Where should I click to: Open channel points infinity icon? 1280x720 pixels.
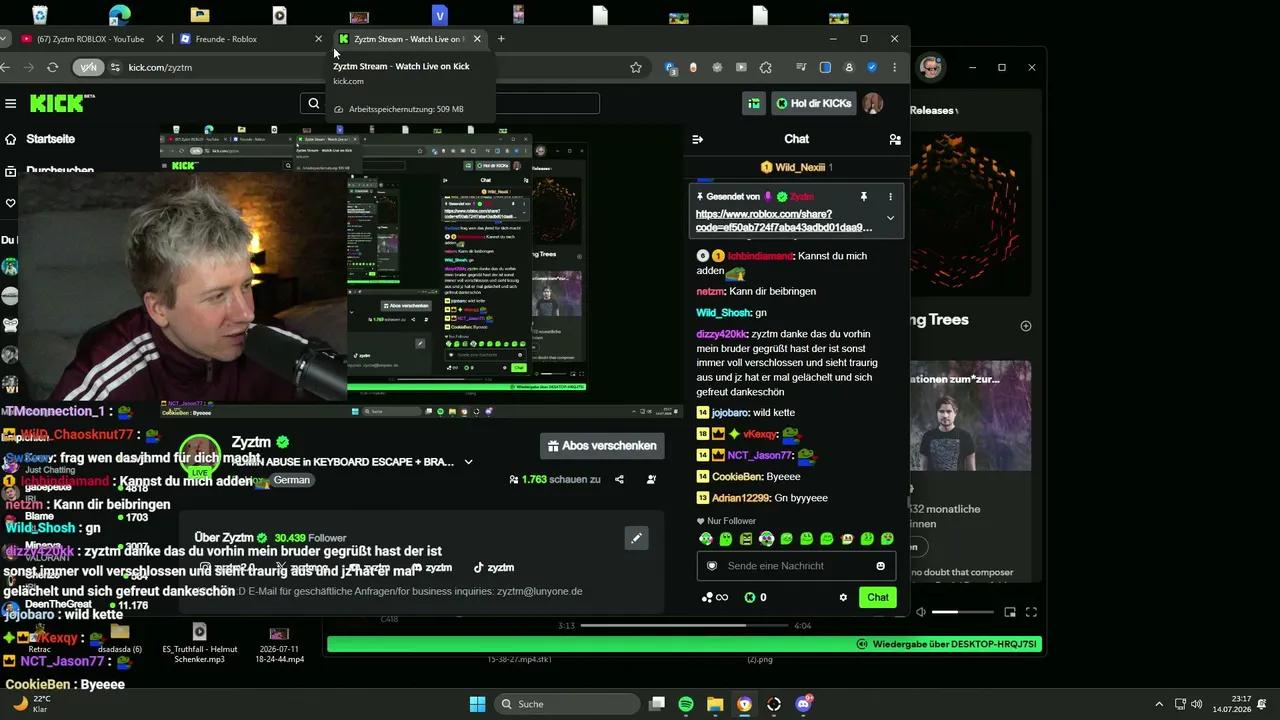(714, 597)
